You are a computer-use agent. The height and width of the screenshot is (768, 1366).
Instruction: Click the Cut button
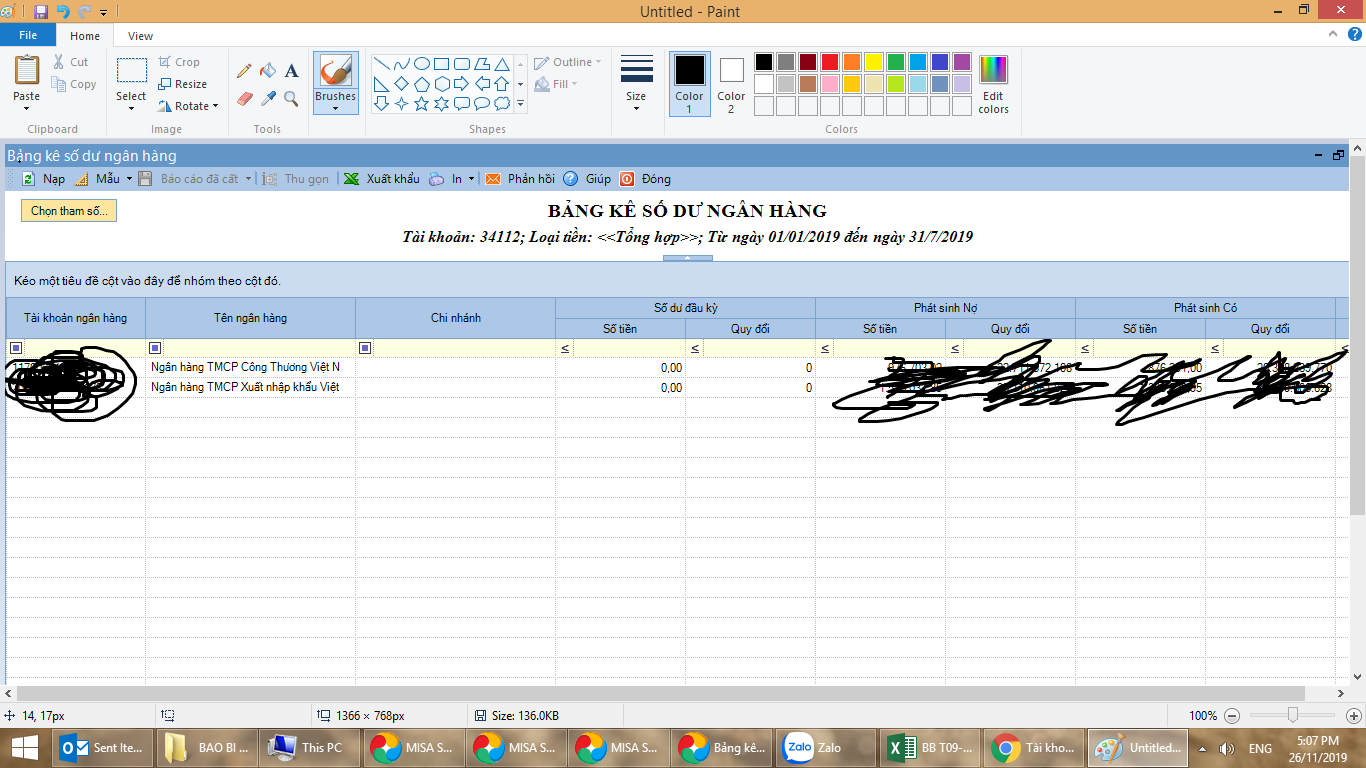pyautogui.click(x=71, y=62)
